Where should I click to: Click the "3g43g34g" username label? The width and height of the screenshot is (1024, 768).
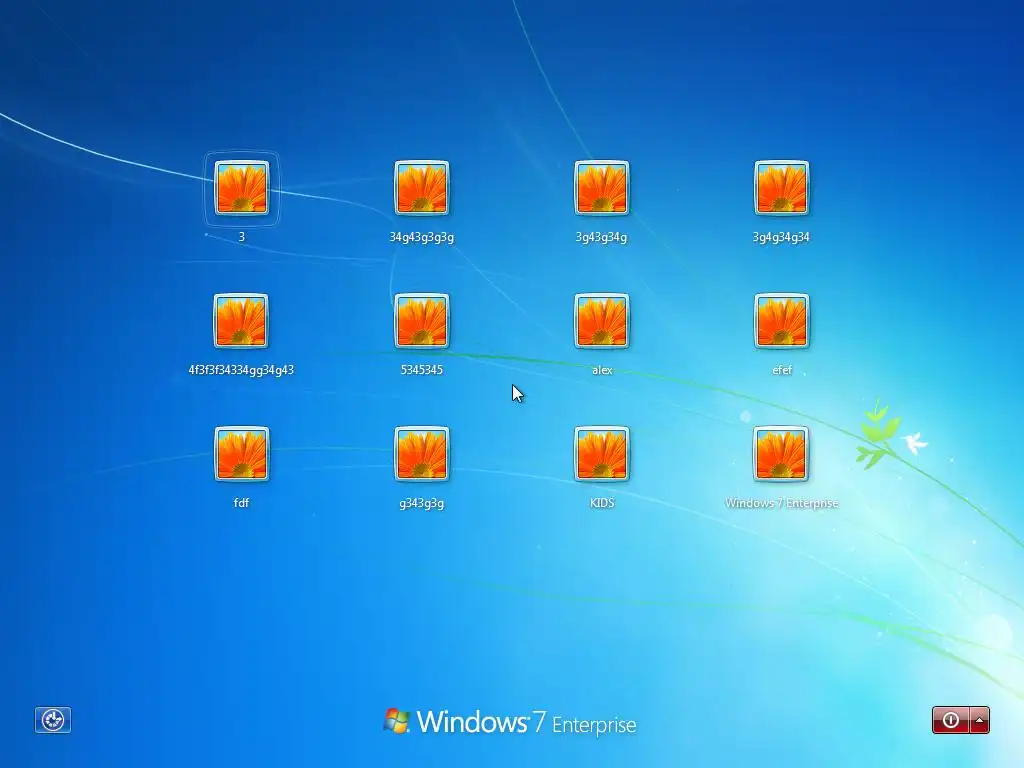(601, 237)
